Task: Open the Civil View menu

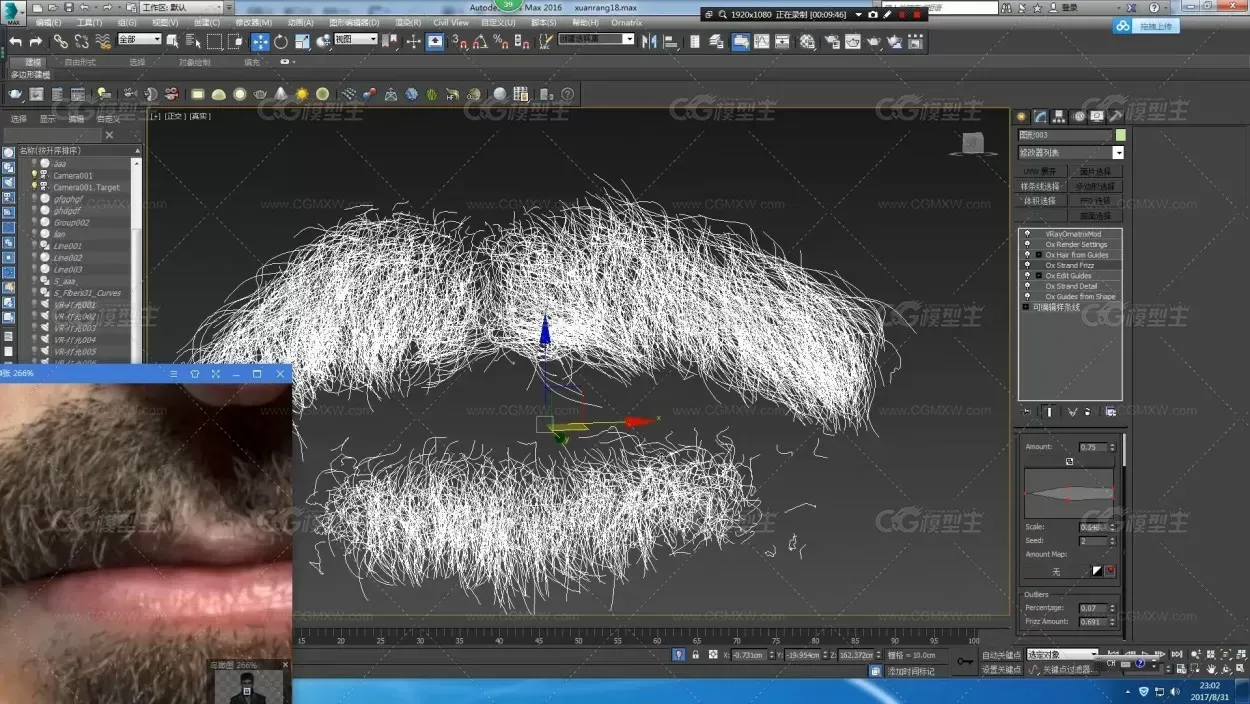Action: (x=450, y=22)
